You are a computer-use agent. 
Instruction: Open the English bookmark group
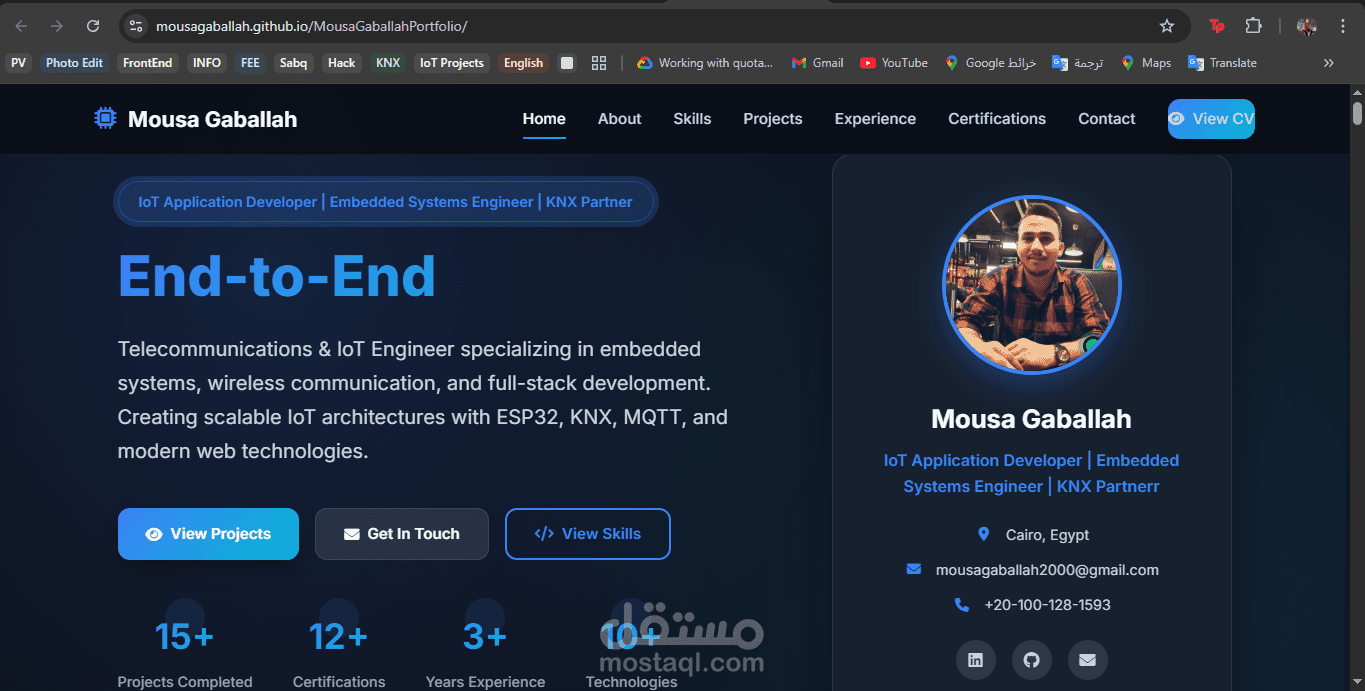pos(523,63)
